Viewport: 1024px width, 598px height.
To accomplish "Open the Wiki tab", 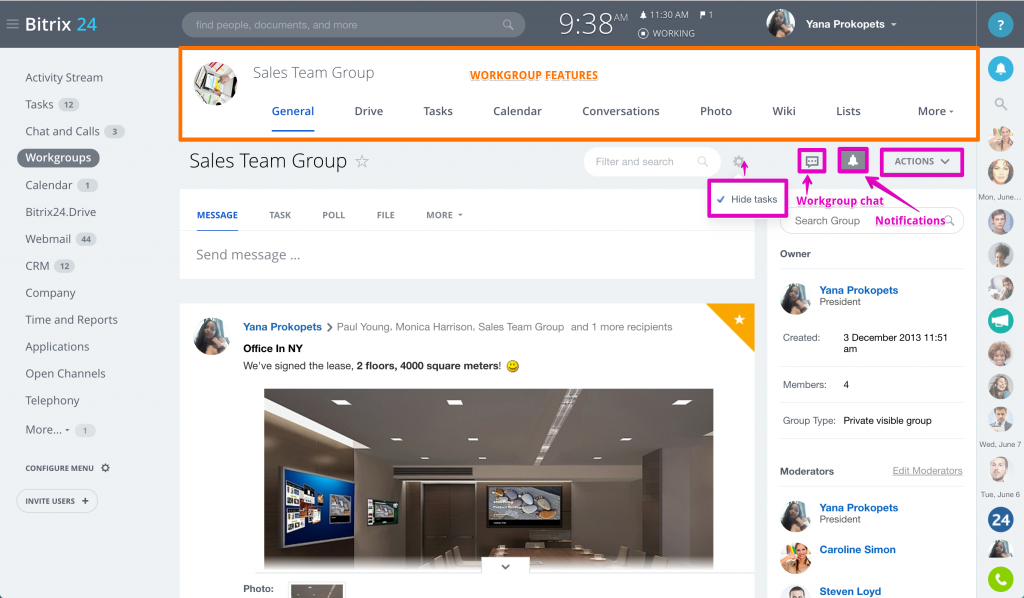I will pos(784,111).
